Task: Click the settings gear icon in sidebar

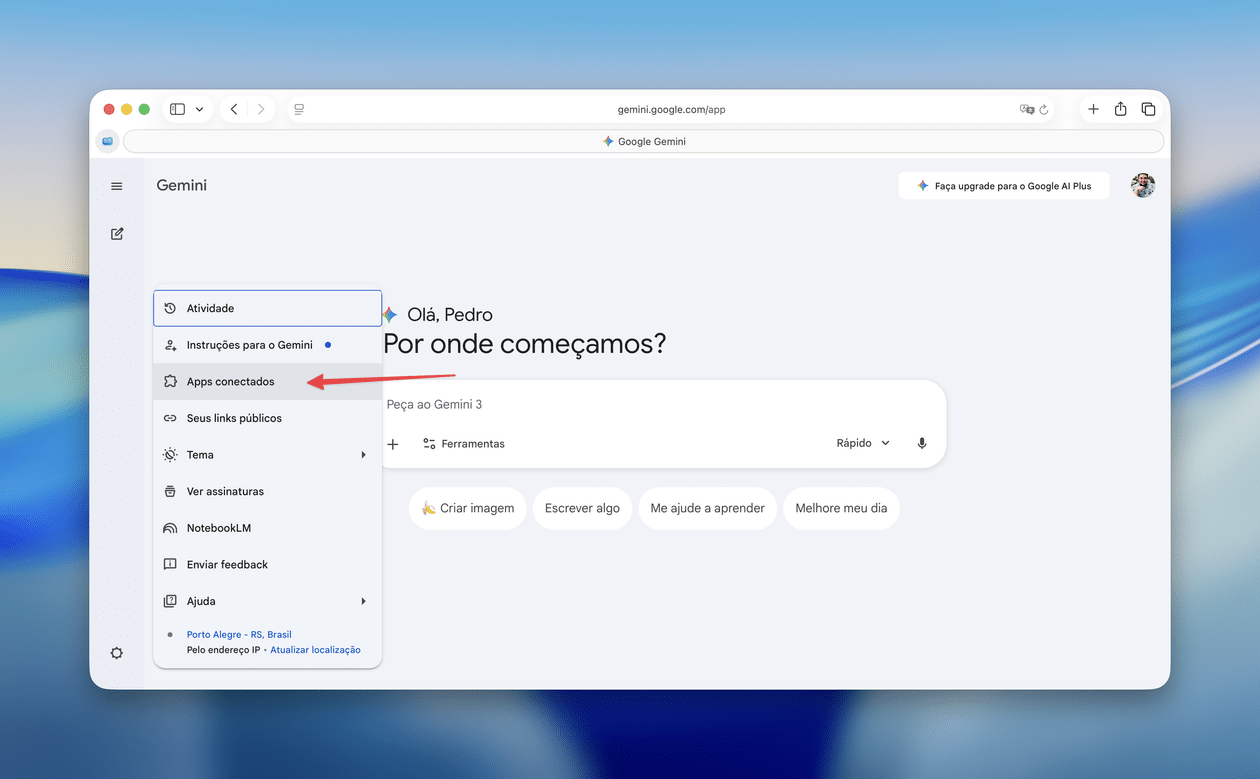Action: tap(117, 653)
